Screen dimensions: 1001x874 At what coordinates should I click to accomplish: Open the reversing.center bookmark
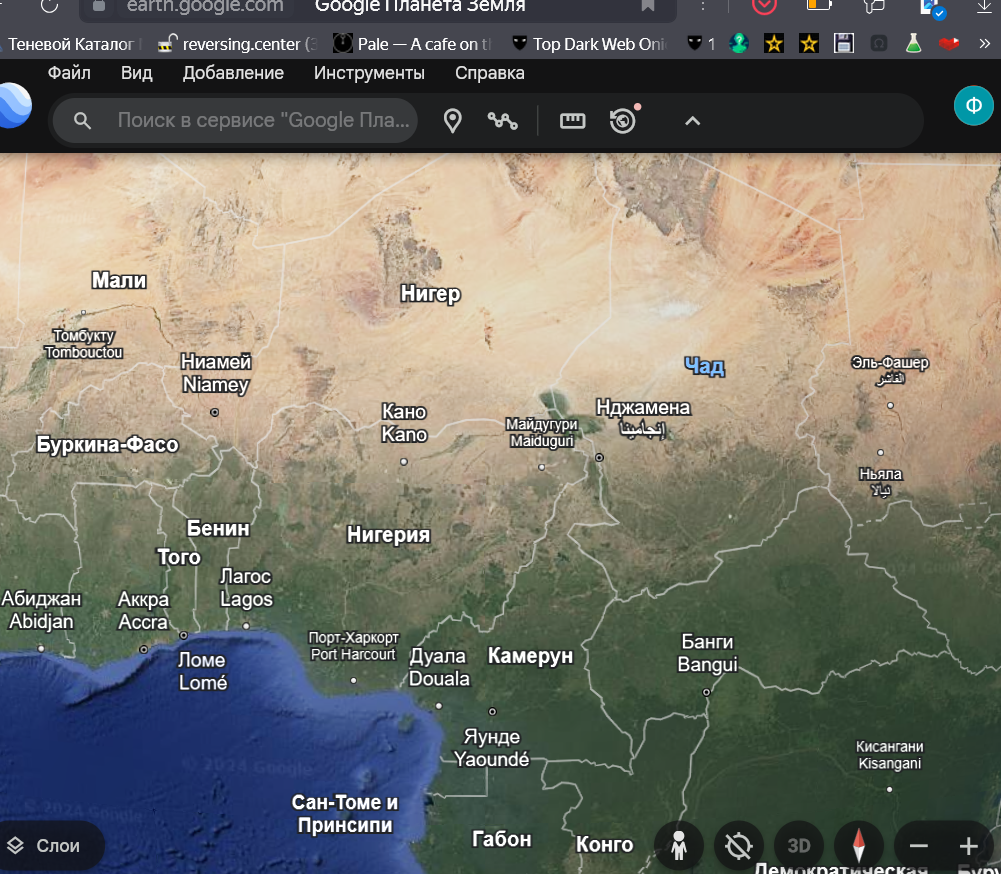pos(238,44)
